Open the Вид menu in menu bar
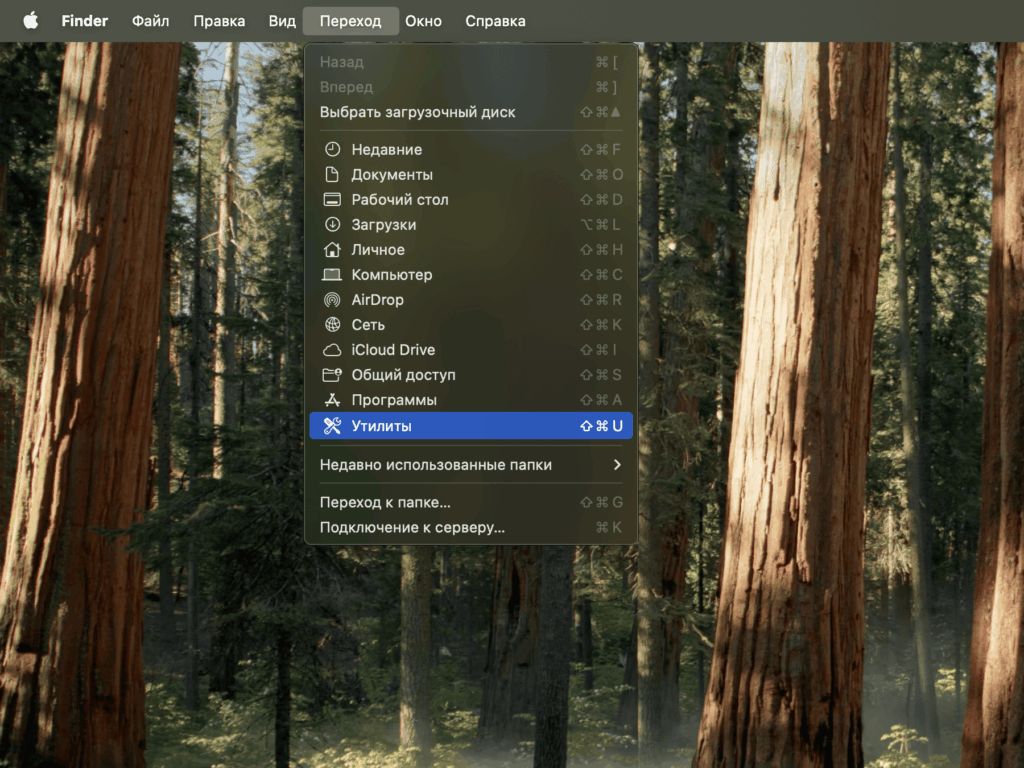Image resolution: width=1024 pixels, height=768 pixels. [282, 21]
